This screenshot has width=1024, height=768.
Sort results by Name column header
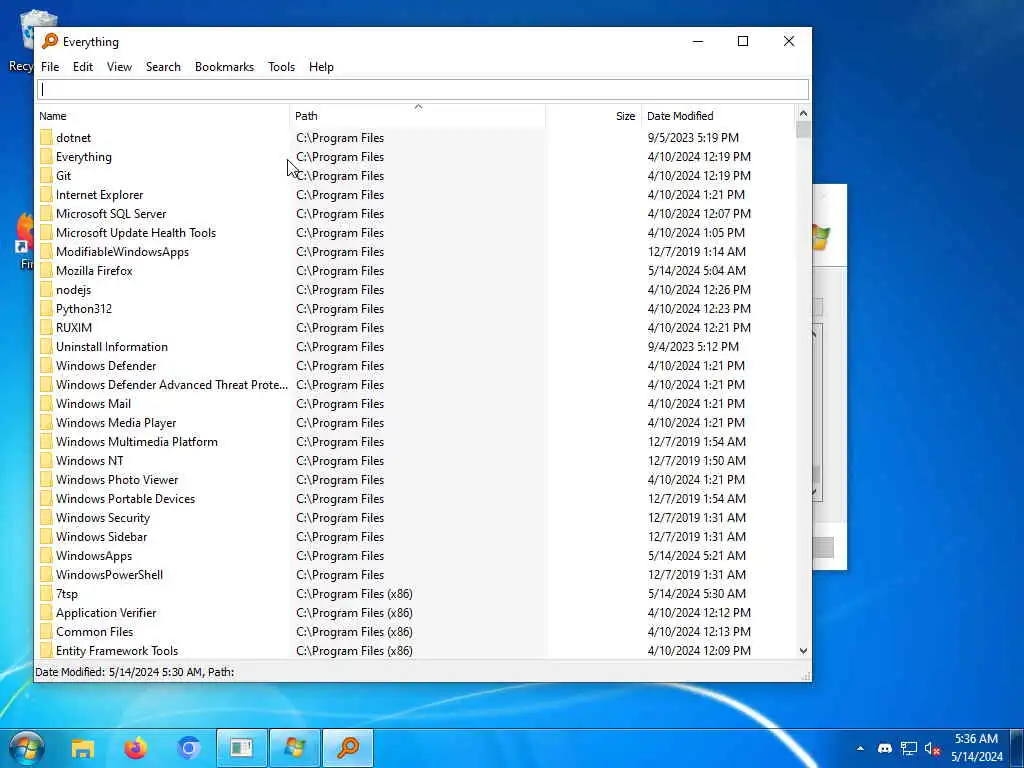click(x=162, y=116)
